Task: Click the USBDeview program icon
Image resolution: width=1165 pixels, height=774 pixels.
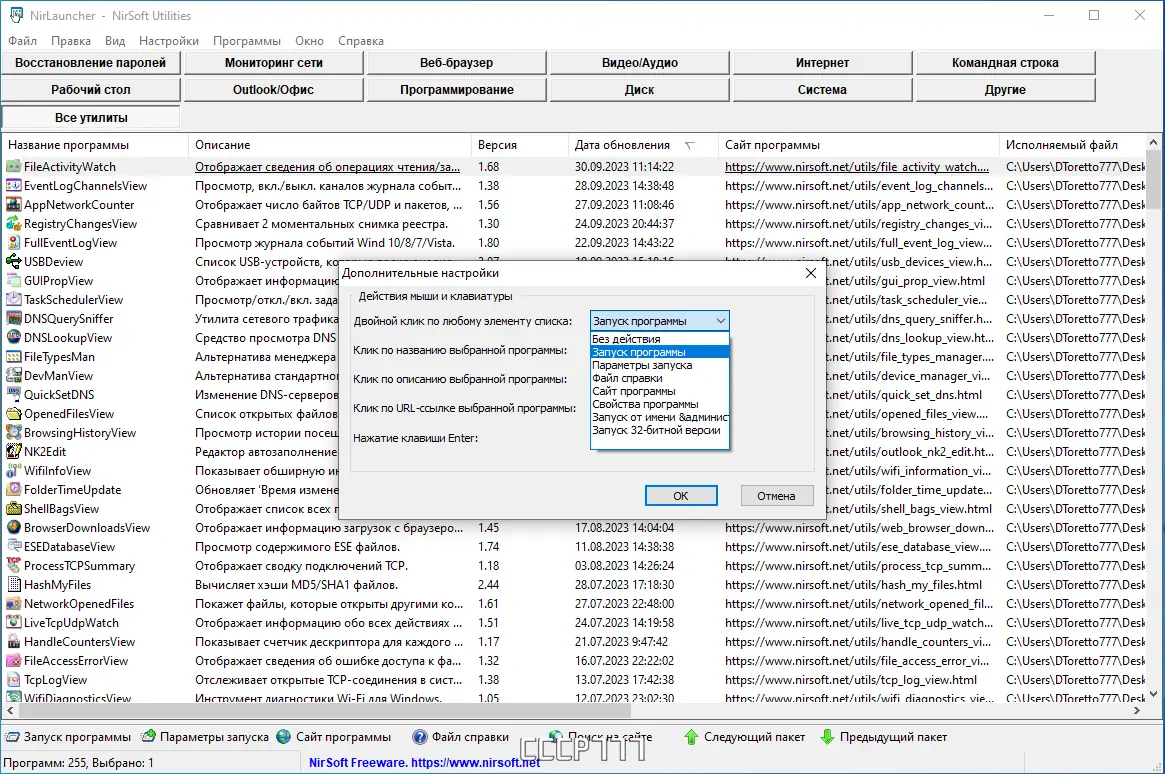Action: pos(13,261)
